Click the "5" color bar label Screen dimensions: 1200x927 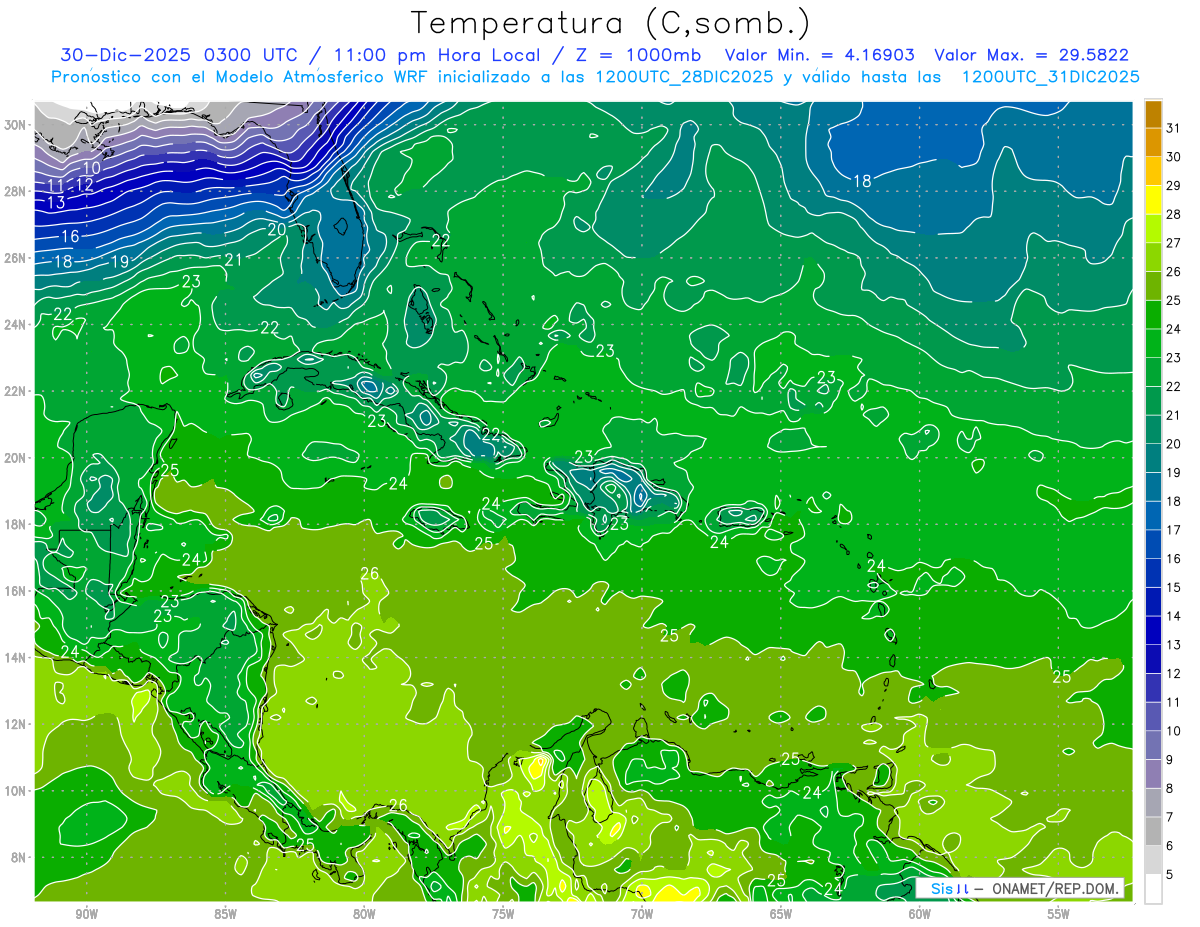coord(1169,875)
